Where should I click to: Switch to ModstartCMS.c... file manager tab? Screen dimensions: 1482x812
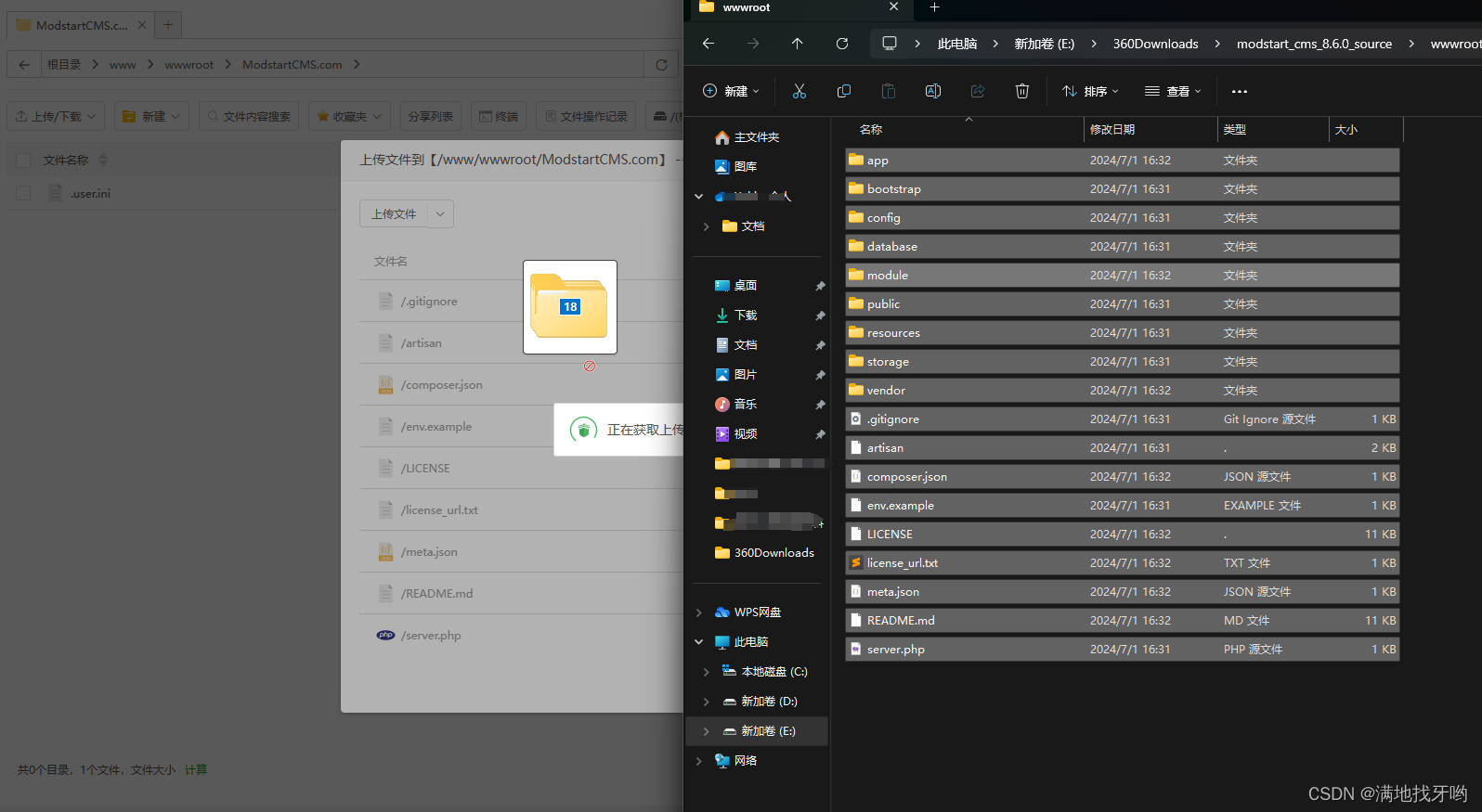[x=82, y=25]
